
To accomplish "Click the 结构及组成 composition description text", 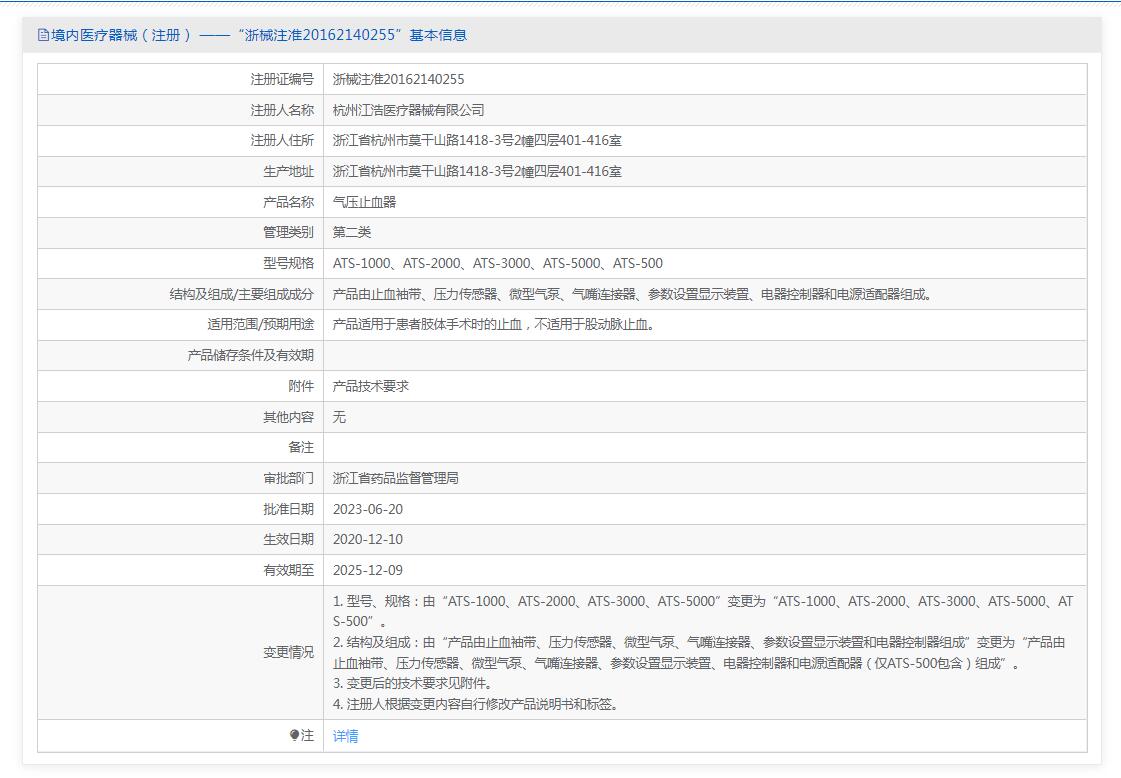I will pyautogui.click(x=632, y=294).
